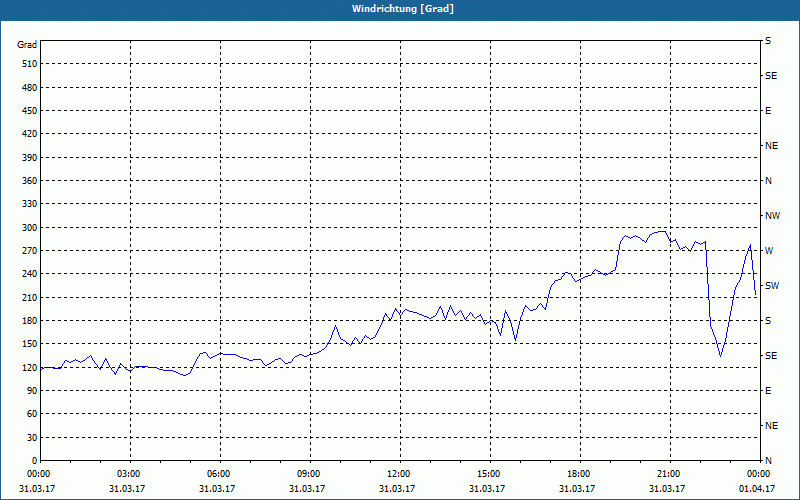800x500 pixels.
Task: Click the 510 value on the degree axis
Action: [30, 64]
